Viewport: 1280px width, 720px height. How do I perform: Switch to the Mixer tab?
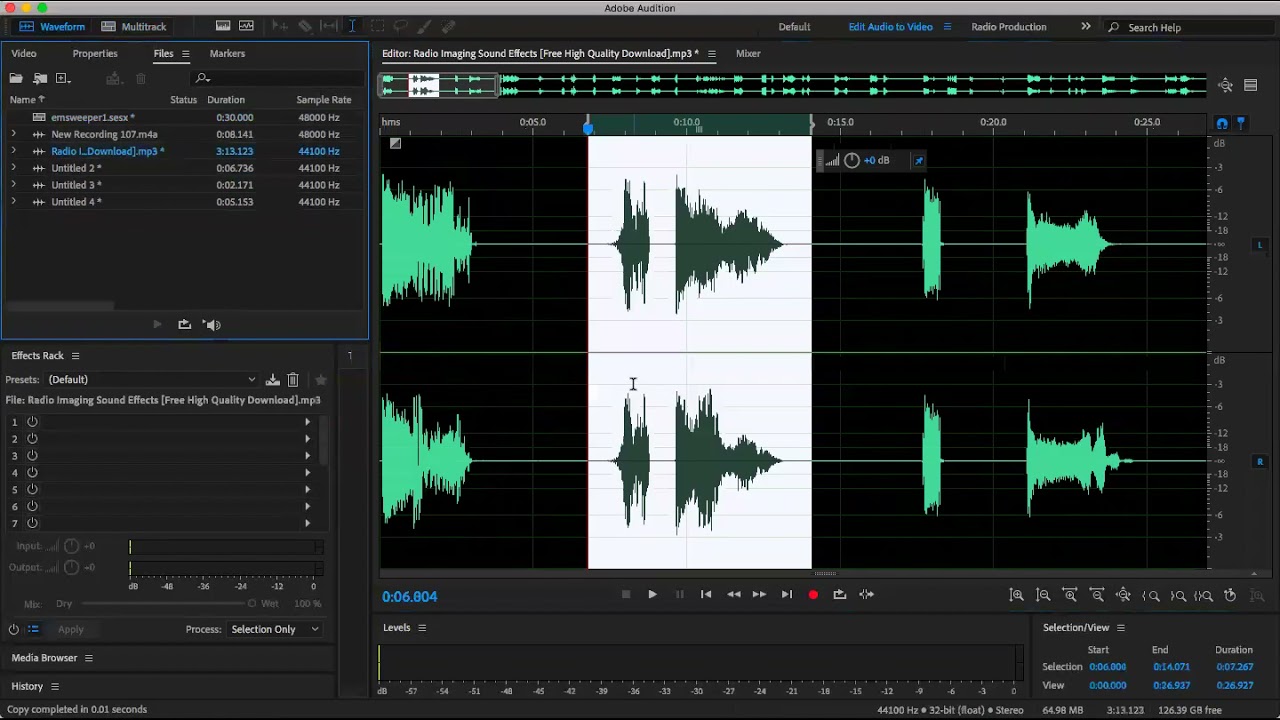[748, 53]
